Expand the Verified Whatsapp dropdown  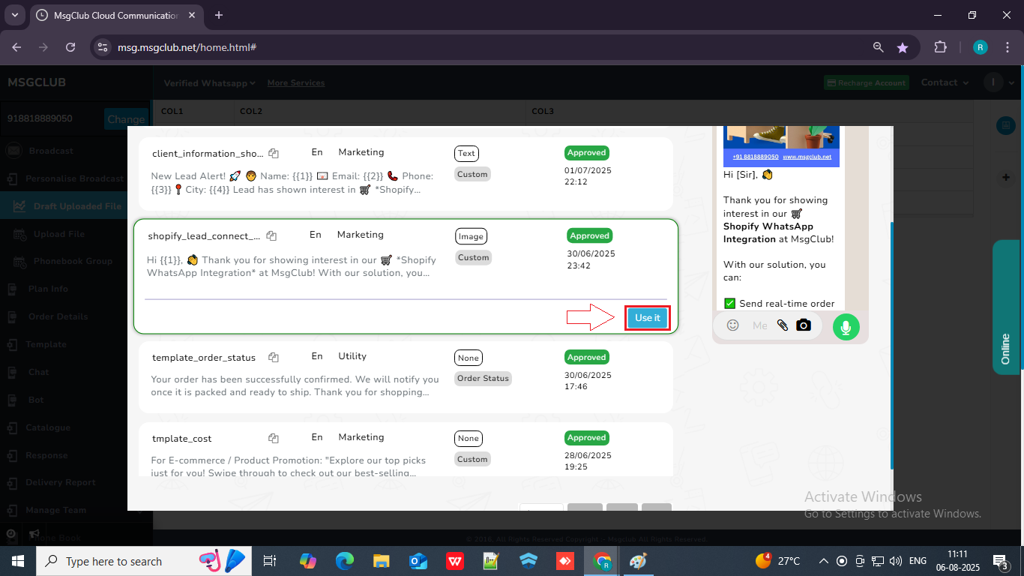click(x=209, y=83)
